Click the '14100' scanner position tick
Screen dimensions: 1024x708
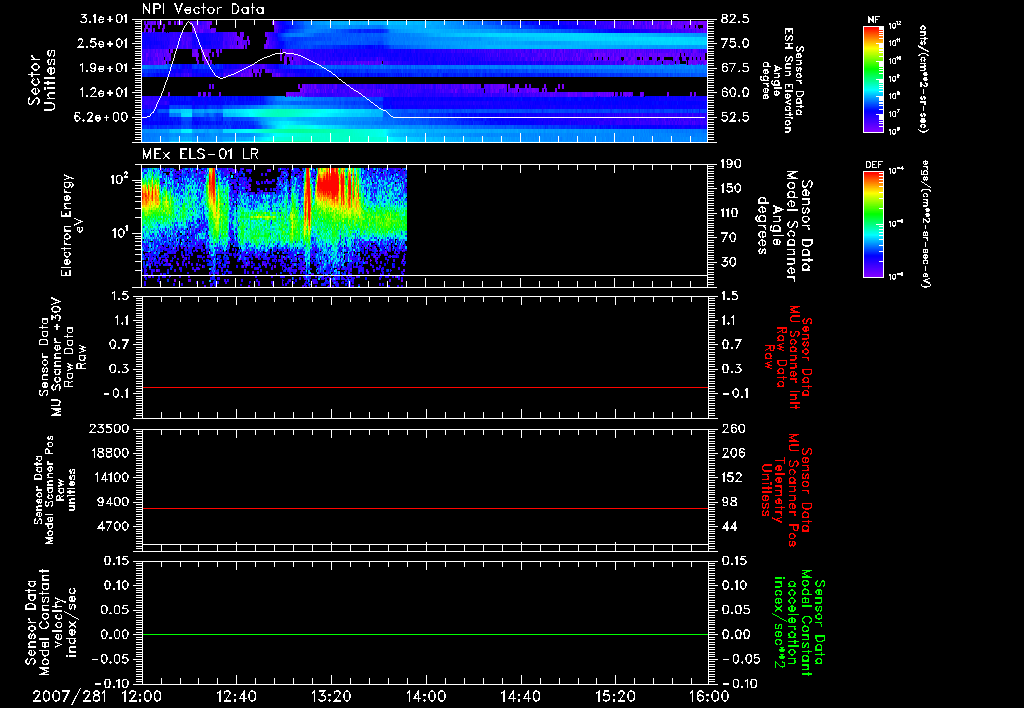tap(109, 477)
